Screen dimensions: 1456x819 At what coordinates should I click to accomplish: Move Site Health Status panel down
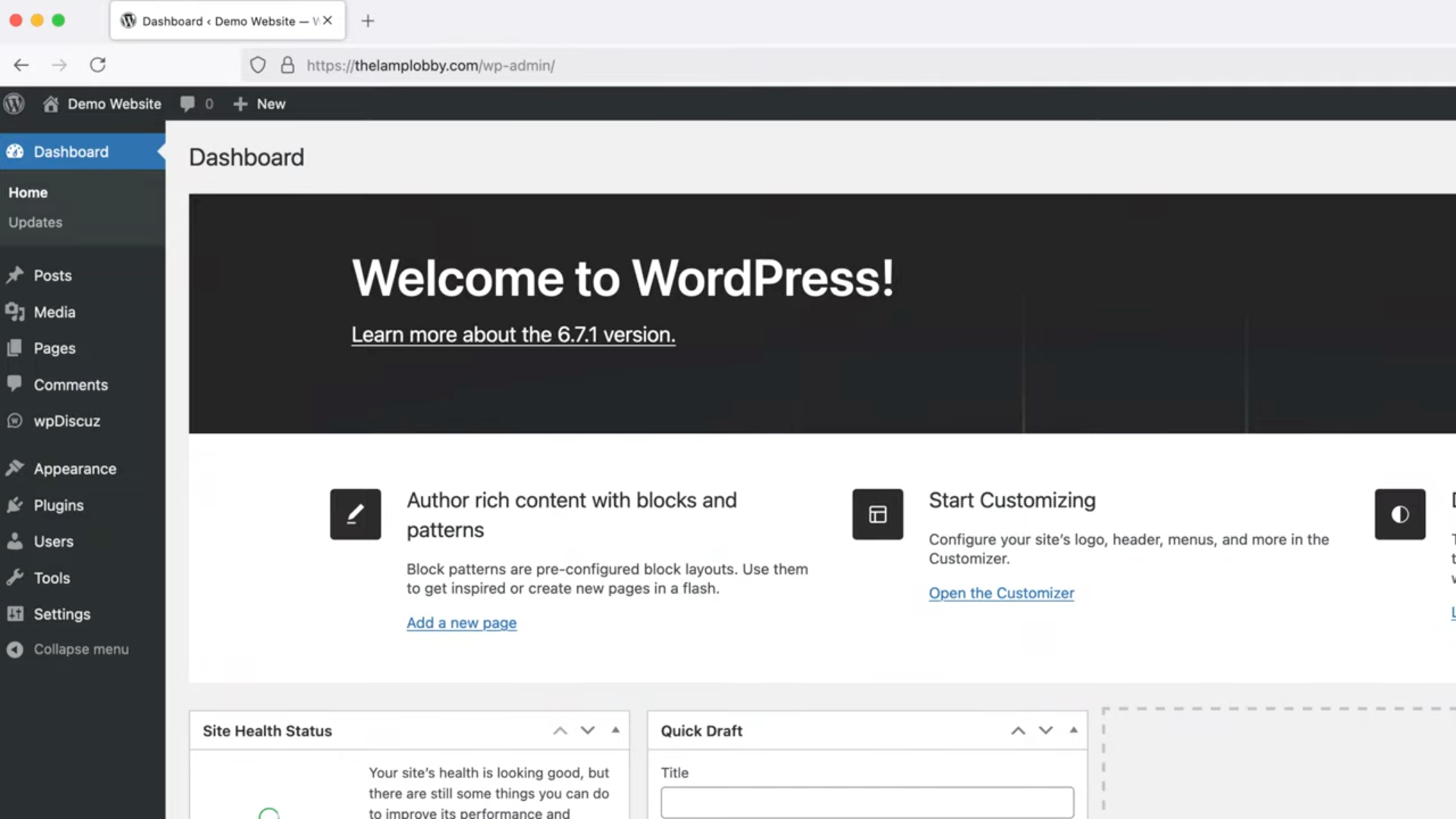(x=588, y=730)
